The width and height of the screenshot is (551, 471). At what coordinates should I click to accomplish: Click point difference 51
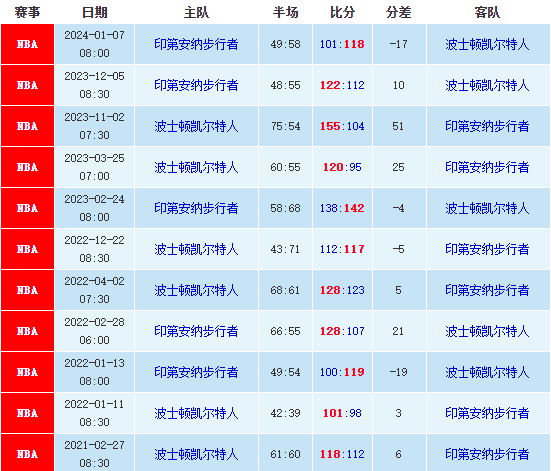coord(398,126)
